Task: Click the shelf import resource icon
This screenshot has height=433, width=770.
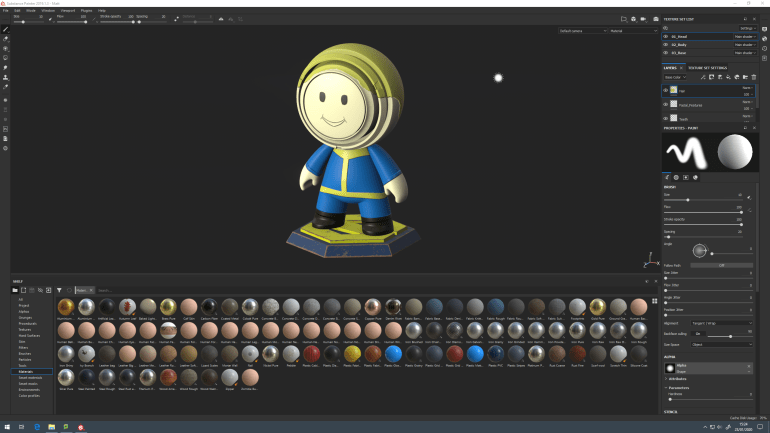Action: pos(49,290)
